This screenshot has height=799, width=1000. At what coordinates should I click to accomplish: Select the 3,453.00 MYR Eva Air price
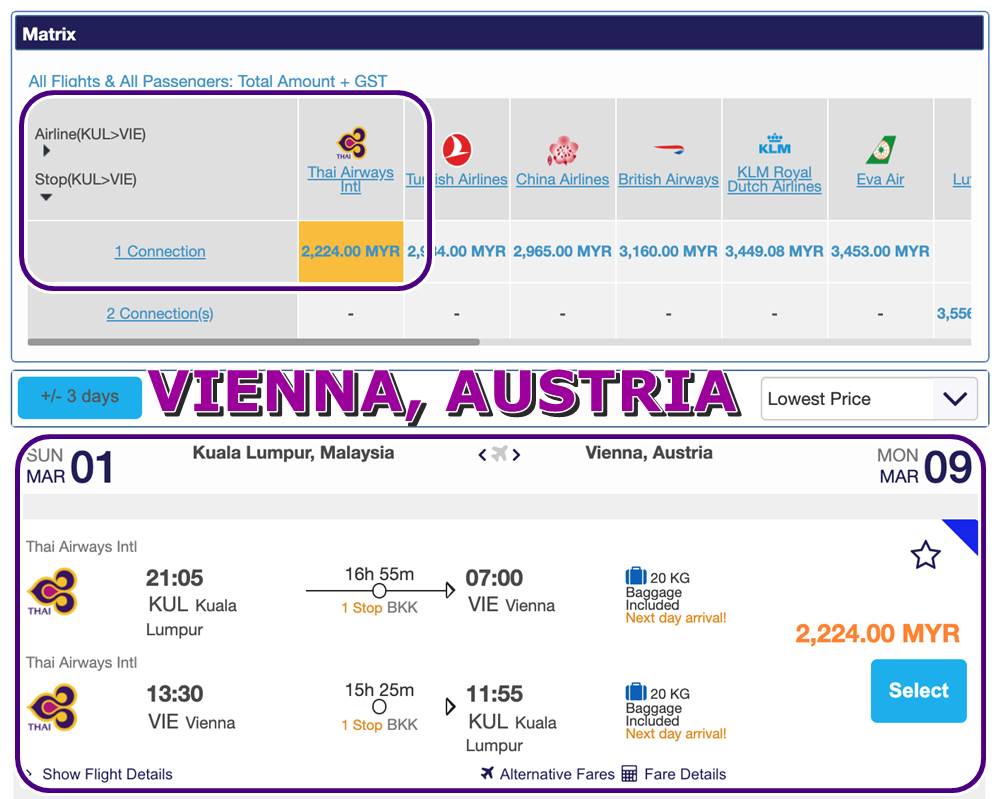880,251
